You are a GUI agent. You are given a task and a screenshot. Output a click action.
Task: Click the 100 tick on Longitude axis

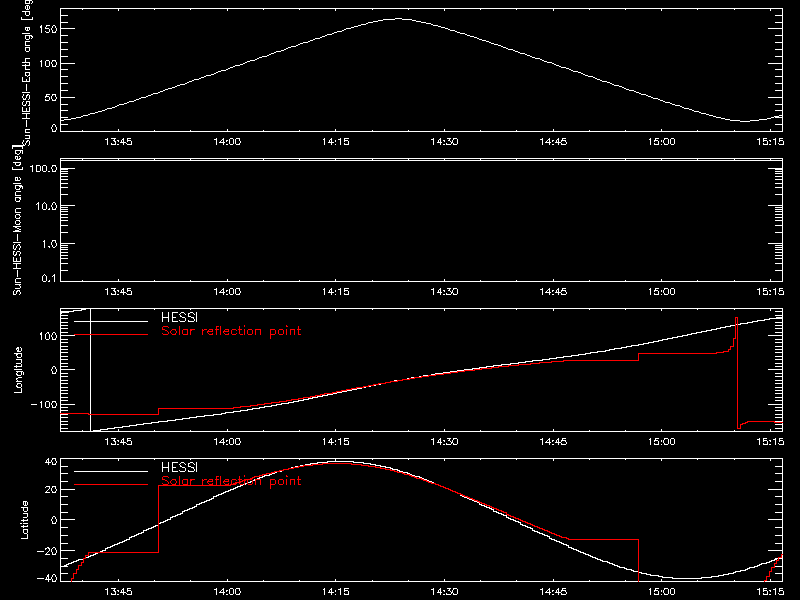(x=48, y=336)
